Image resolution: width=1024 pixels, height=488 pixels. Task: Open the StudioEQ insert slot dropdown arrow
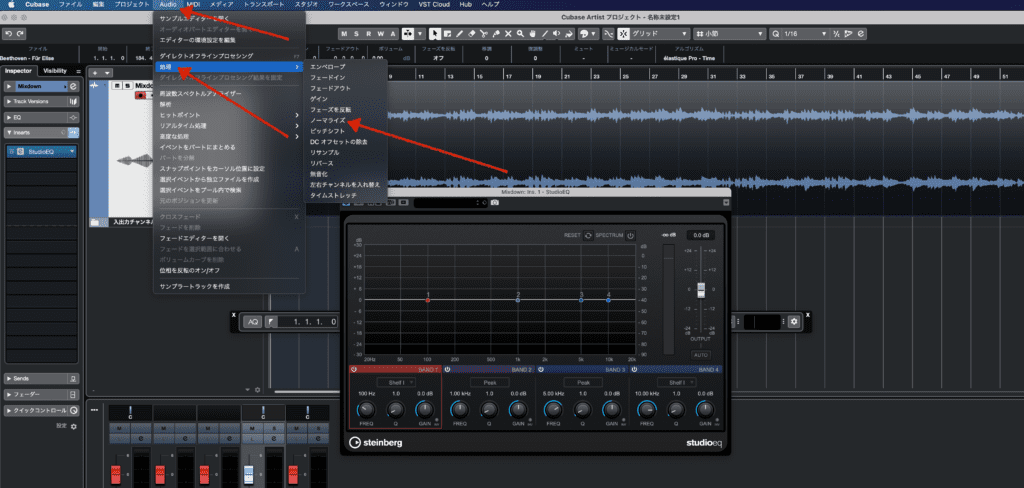(x=72, y=152)
